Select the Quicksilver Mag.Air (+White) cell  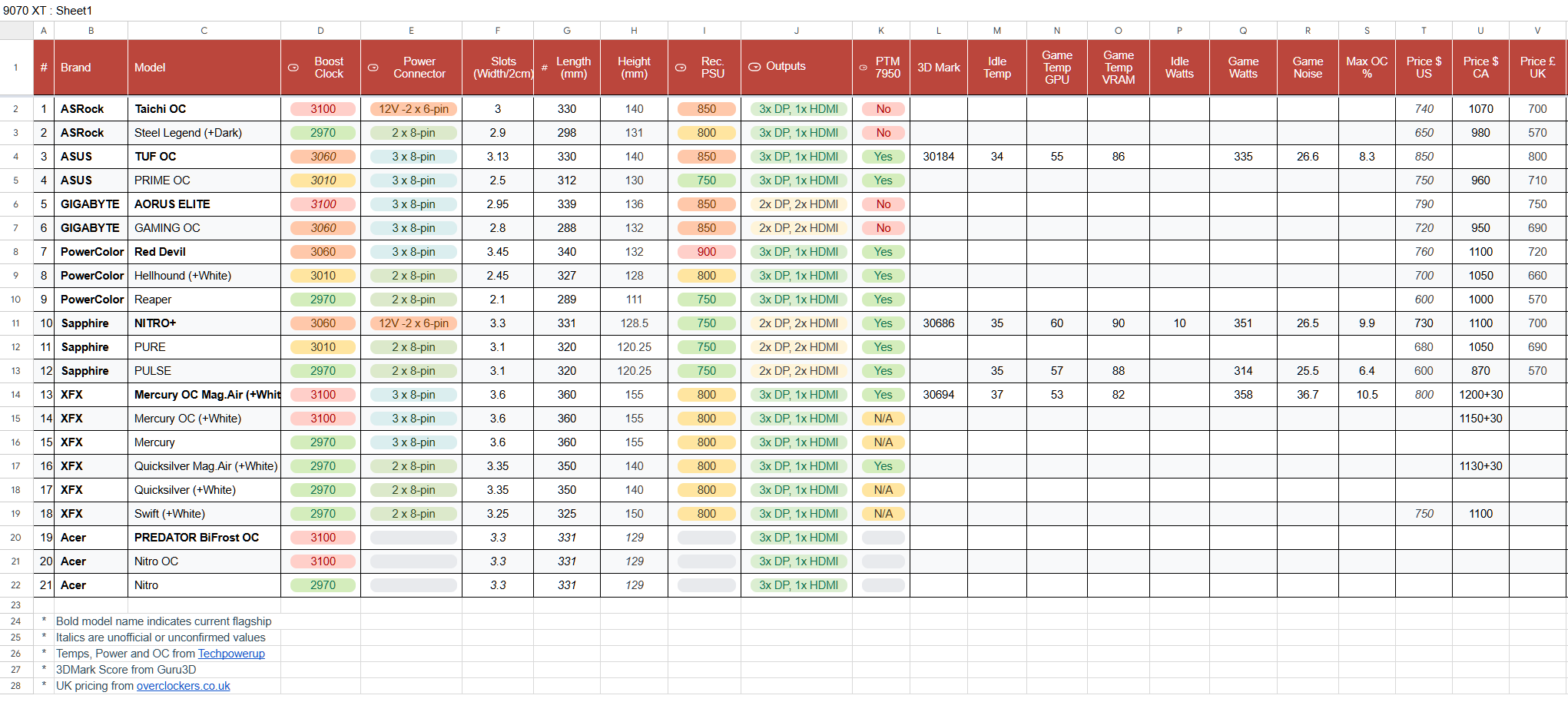click(204, 466)
